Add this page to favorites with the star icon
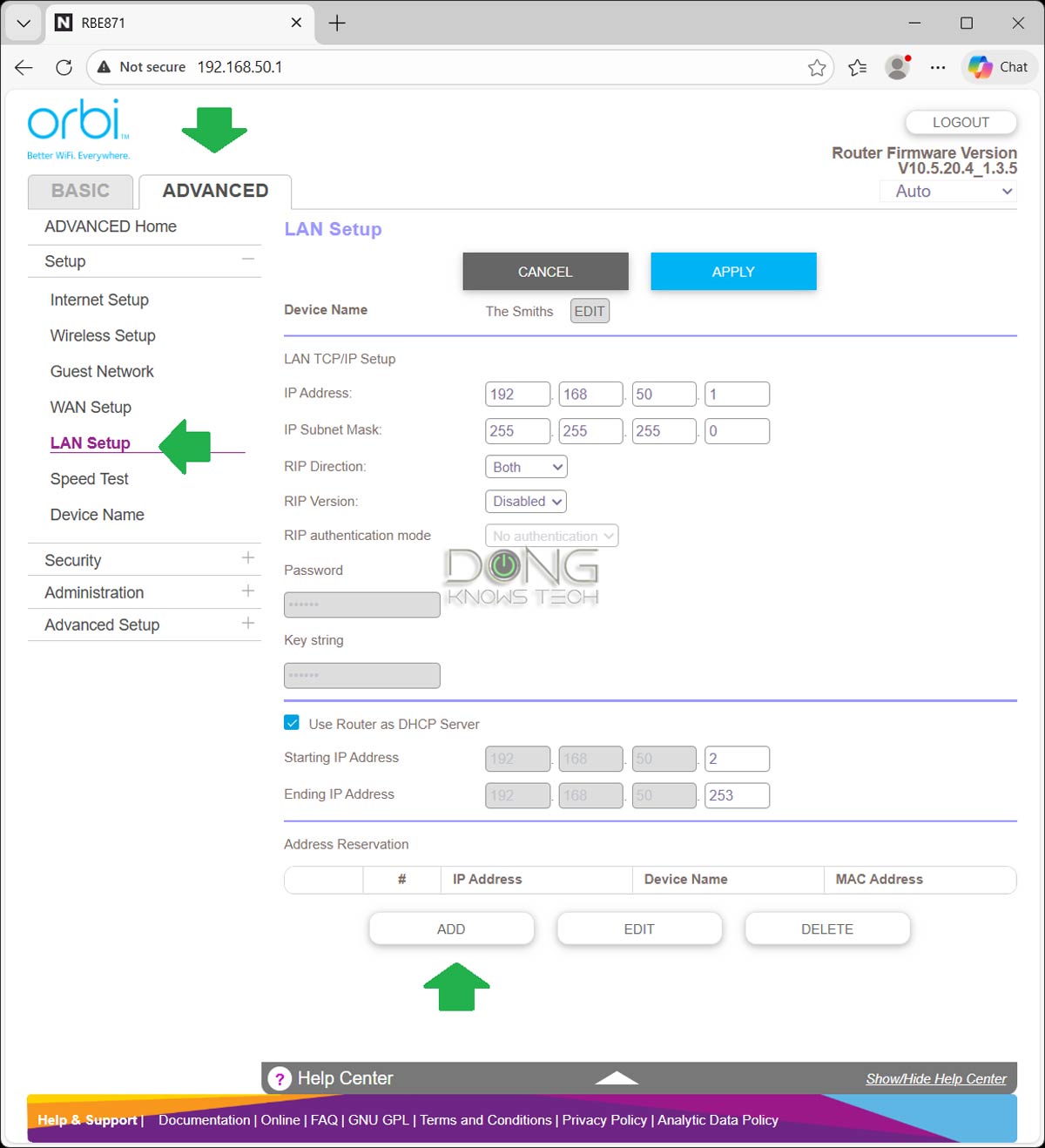 pos(817,67)
